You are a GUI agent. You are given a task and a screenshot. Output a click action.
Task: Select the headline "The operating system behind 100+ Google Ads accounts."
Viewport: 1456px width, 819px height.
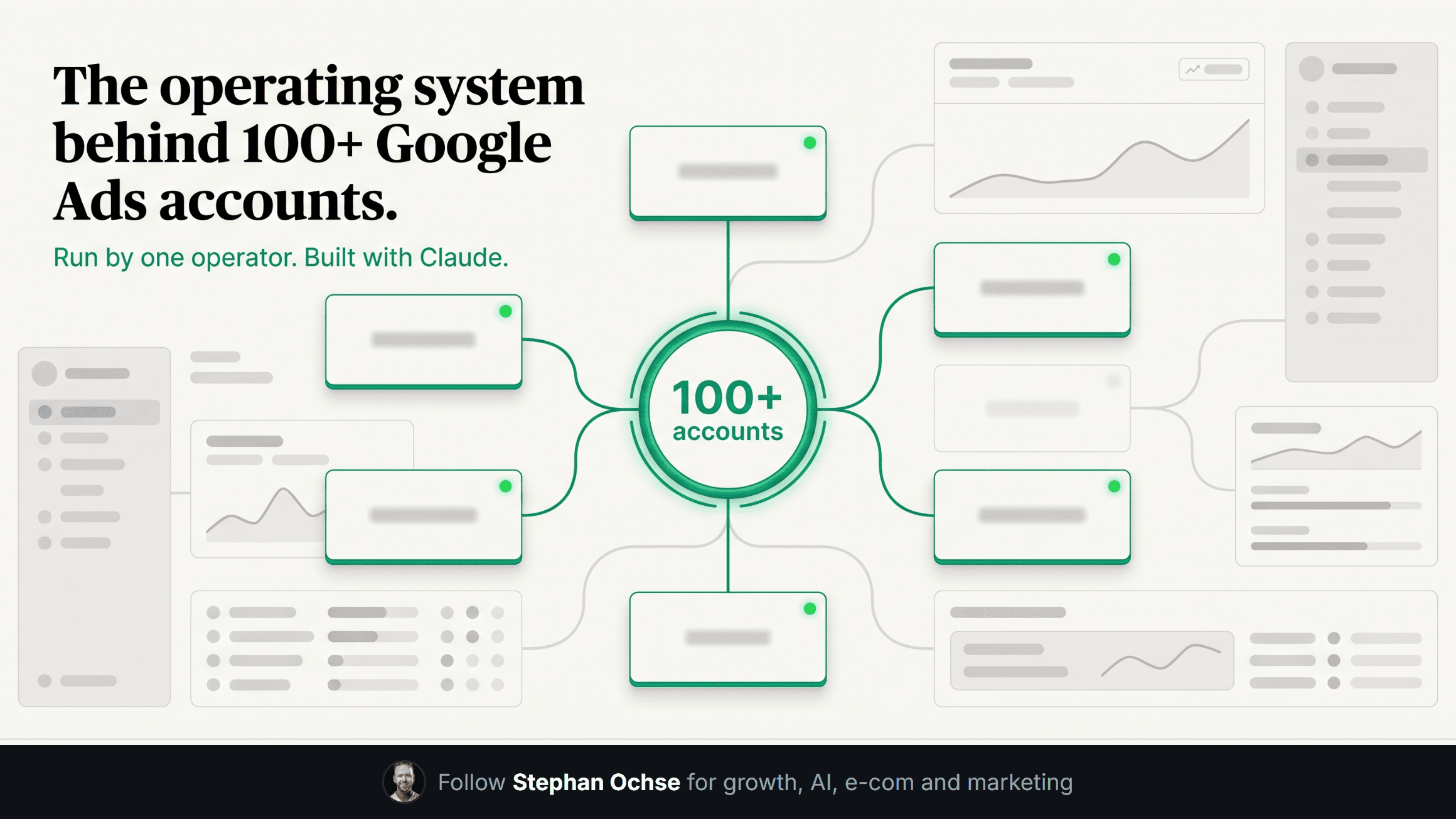point(319,143)
